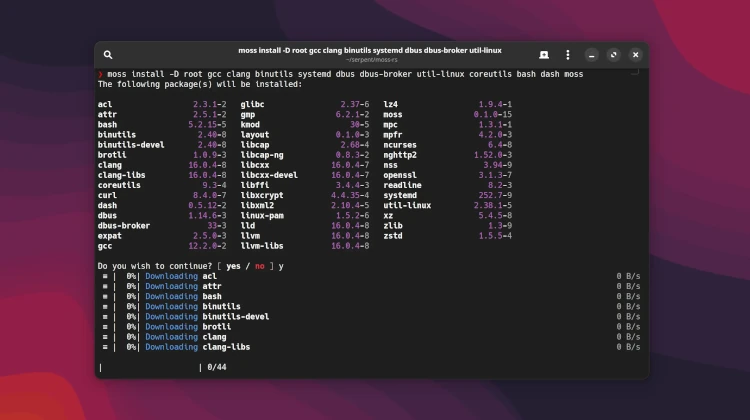The height and width of the screenshot is (420, 750).
Task: Click the overall progress bar showing 0/44
Action: click(x=150, y=367)
